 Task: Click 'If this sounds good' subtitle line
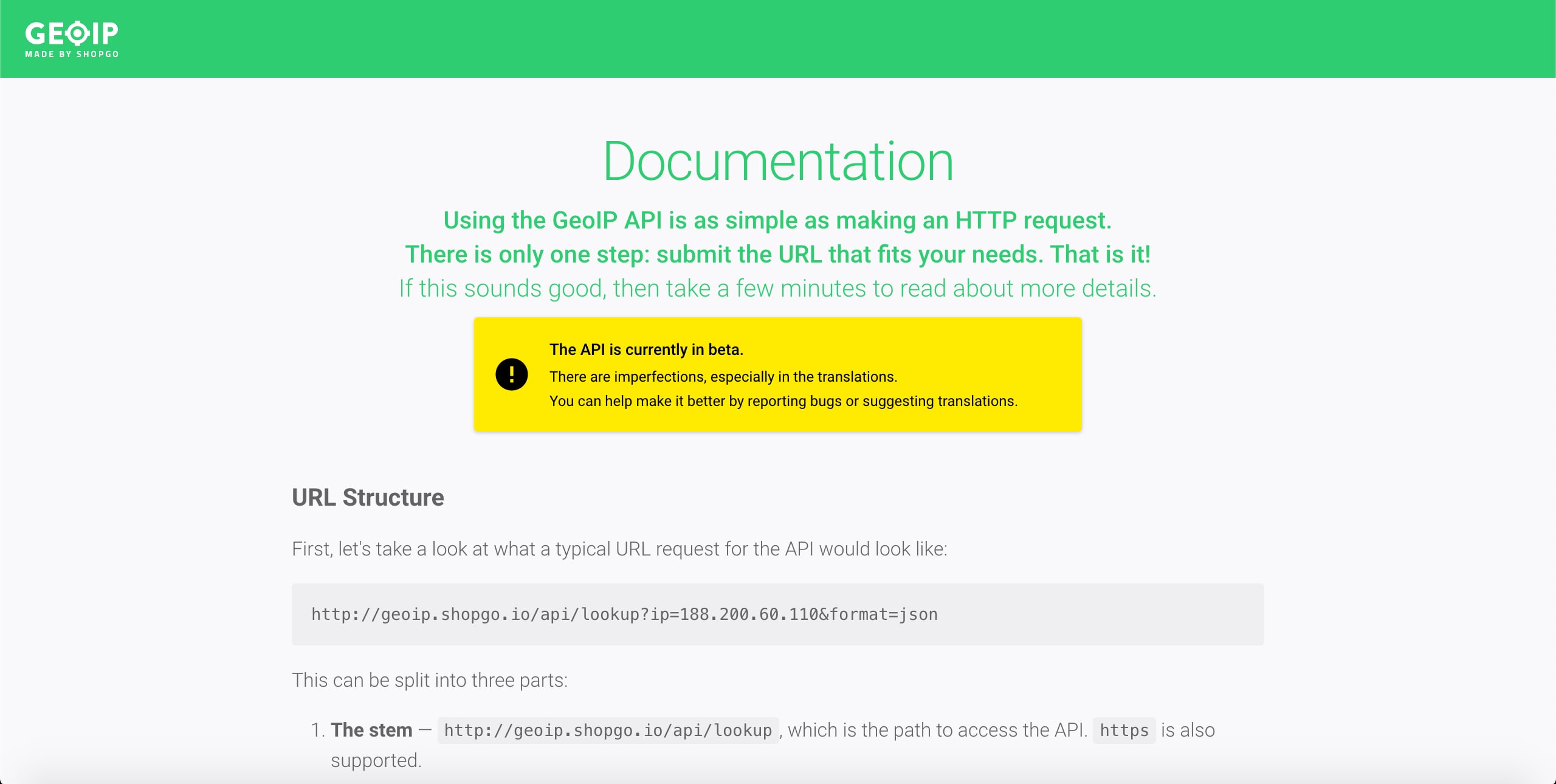pos(778,288)
